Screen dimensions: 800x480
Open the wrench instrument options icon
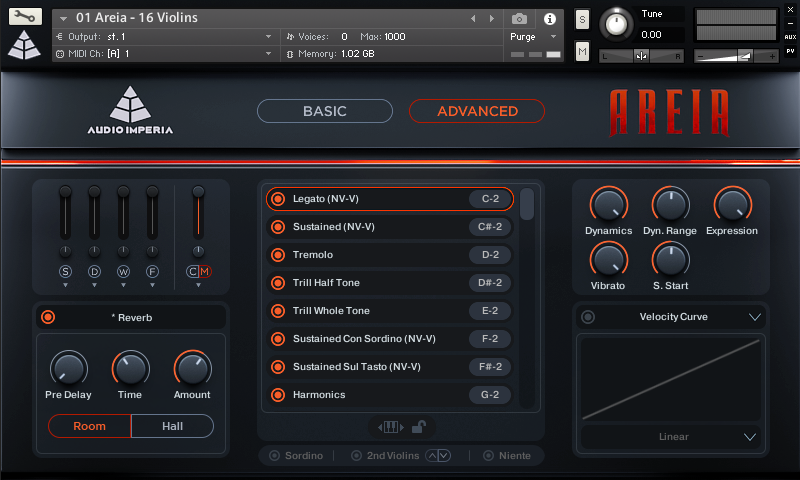tap(25, 17)
